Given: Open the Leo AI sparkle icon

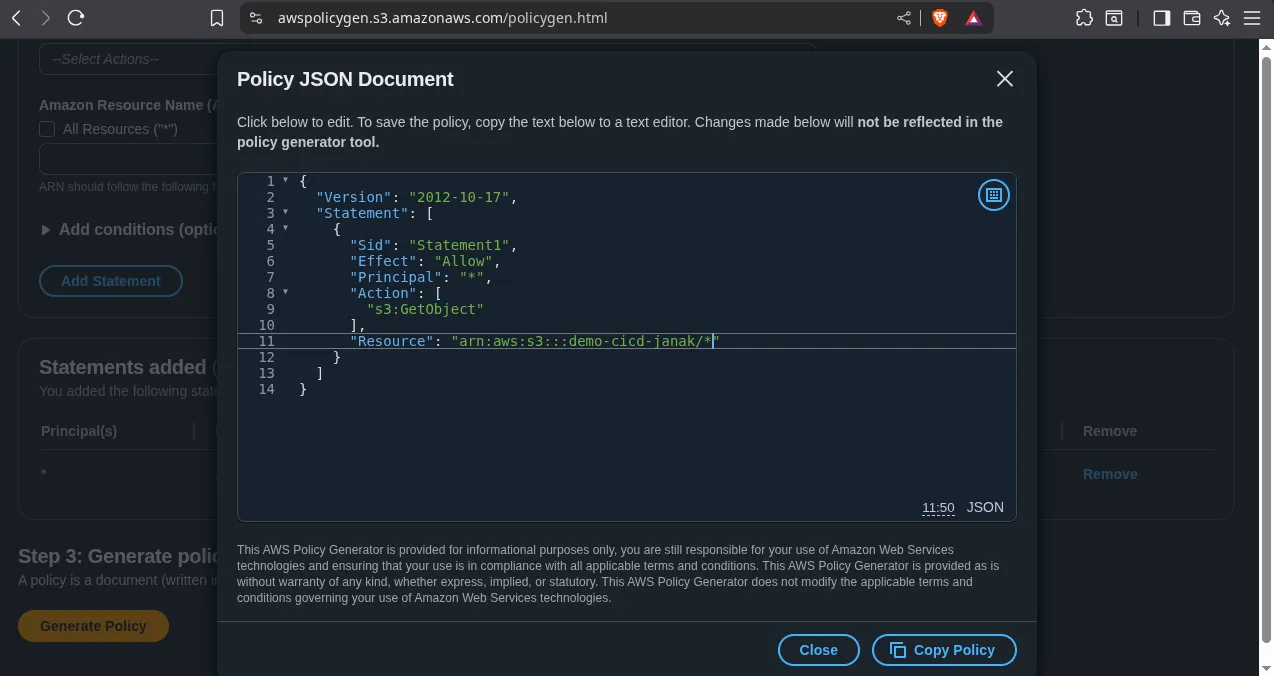Looking at the screenshot, I should (1221, 18).
